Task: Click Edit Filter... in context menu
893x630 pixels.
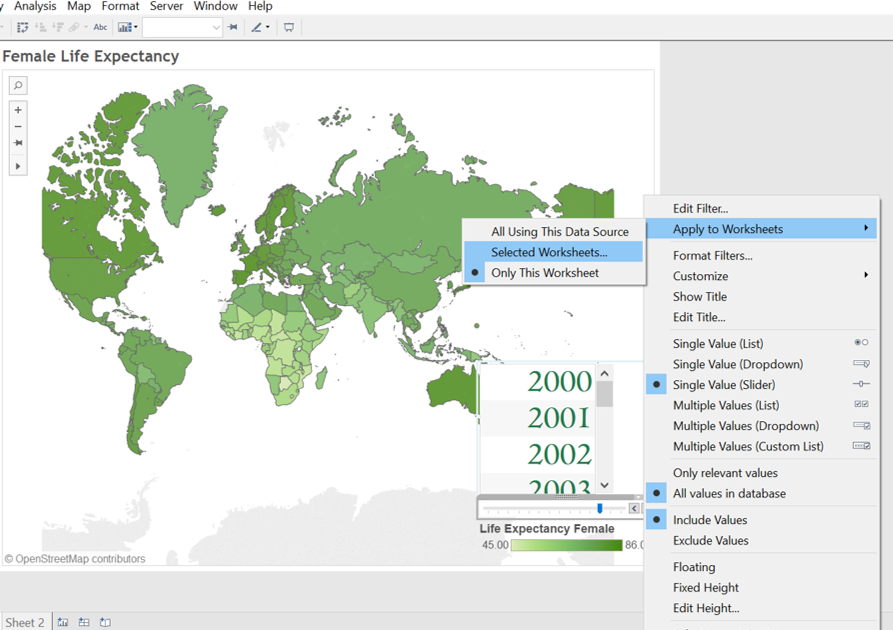Action: (700, 209)
